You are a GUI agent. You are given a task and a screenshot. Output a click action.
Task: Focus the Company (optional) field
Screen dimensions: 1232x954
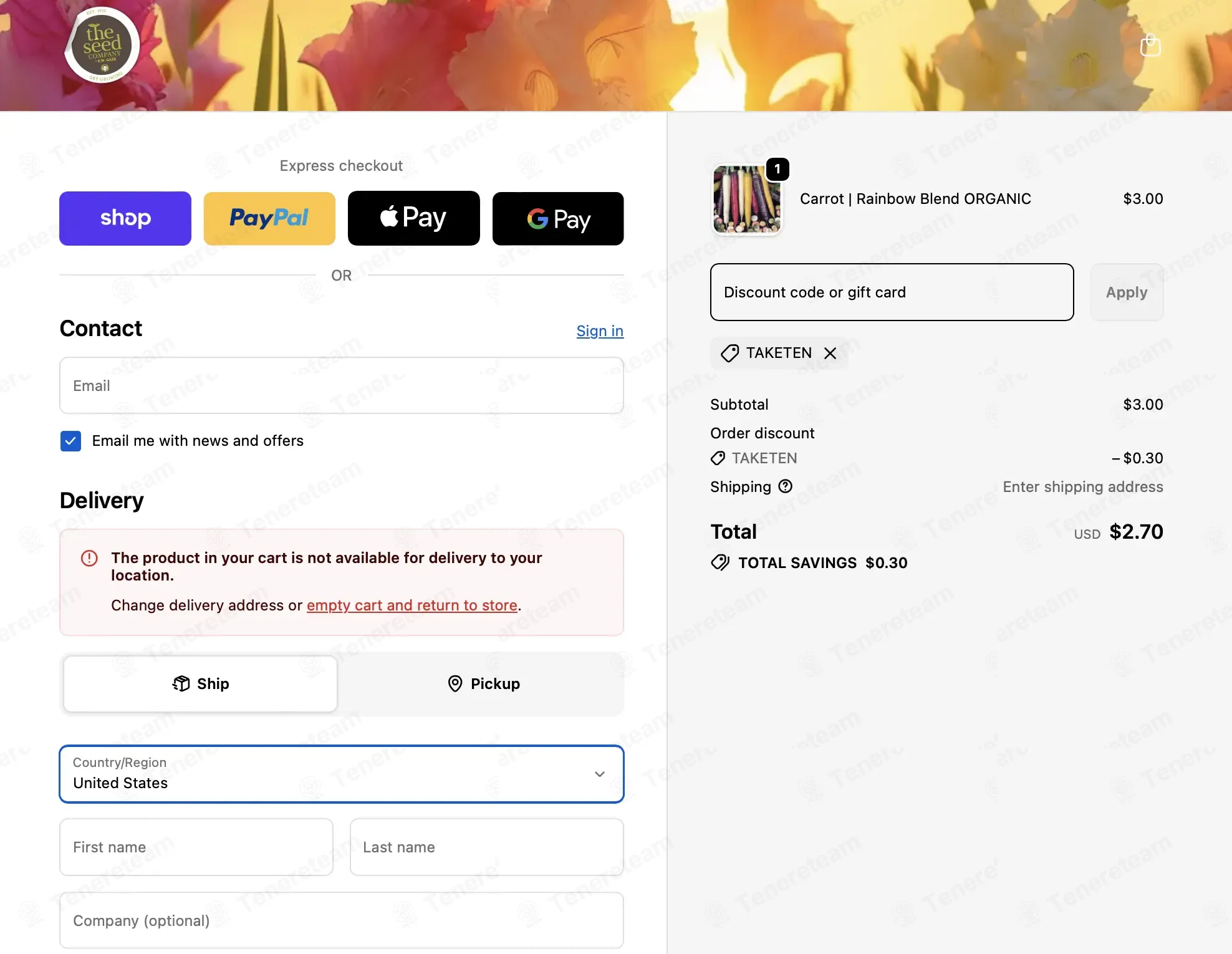point(342,920)
